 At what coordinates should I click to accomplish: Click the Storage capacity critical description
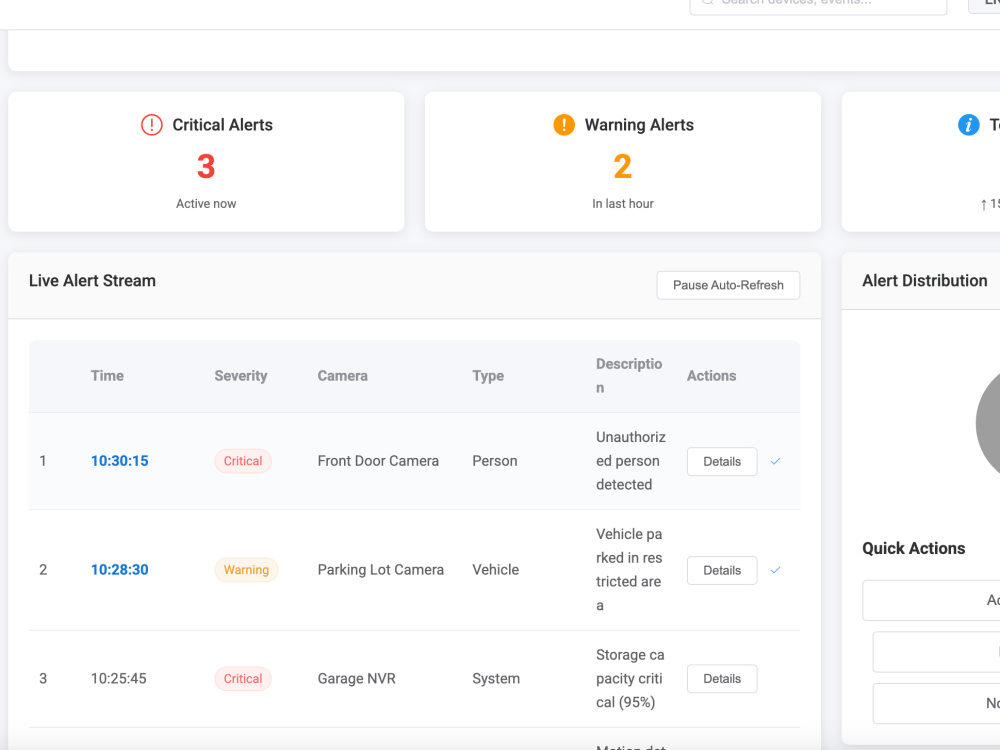630,679
